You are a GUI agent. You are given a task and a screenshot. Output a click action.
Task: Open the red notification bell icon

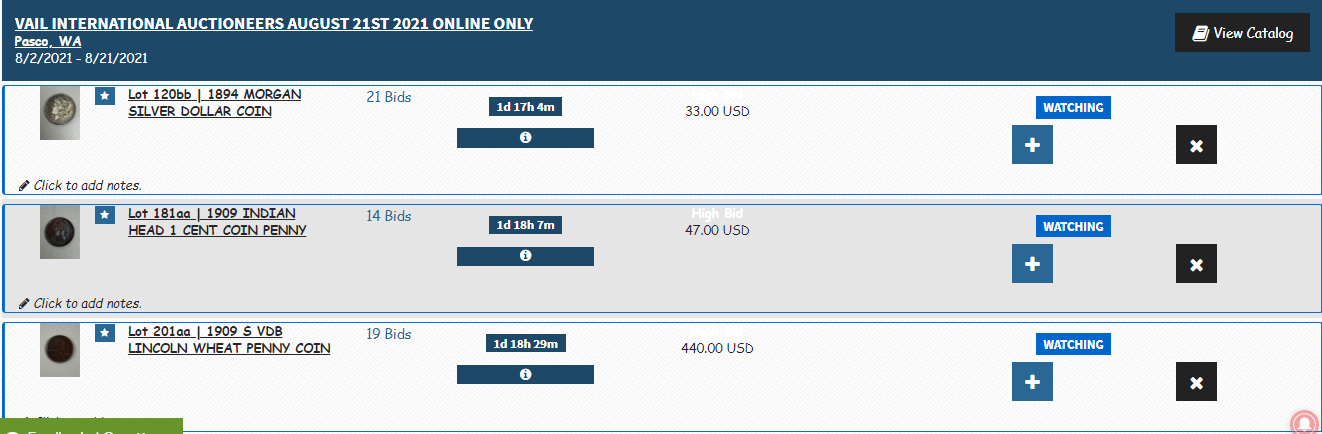pyautogui.click(x=1304, y=422)
